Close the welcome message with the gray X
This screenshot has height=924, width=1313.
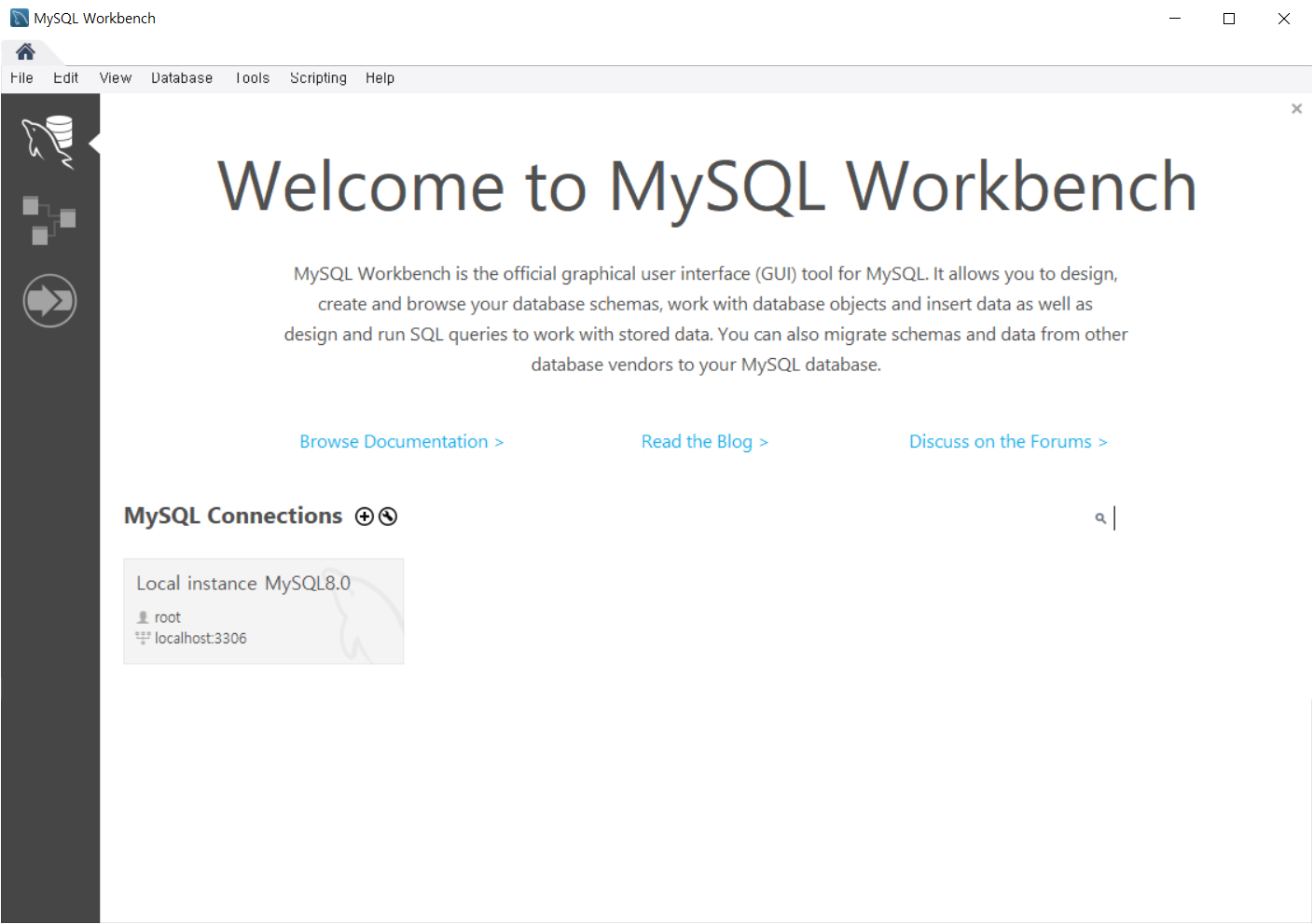[1296, 109]
